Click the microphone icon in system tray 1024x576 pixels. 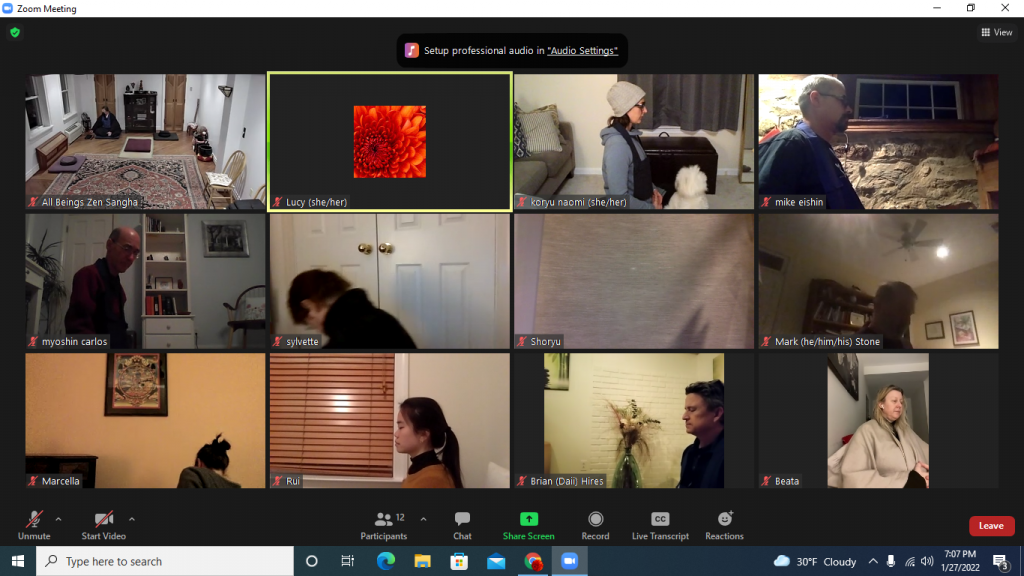tap(891, 562)
